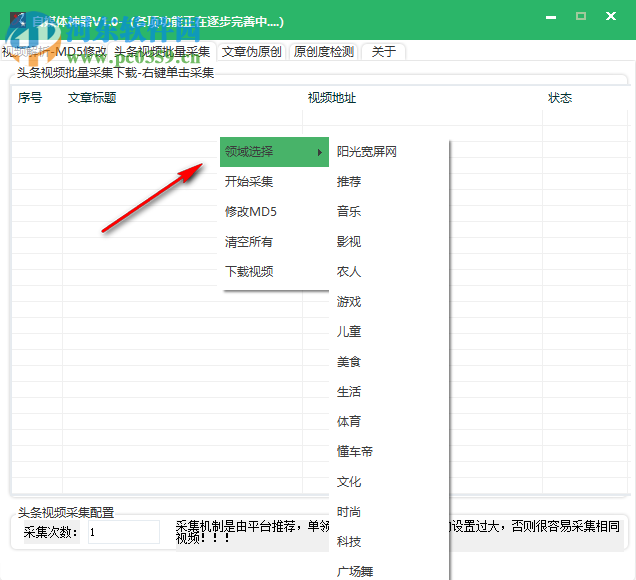Screen dimensions: 636x580
Task: Click the 文章标题 column header
Action: coord(92,98)
